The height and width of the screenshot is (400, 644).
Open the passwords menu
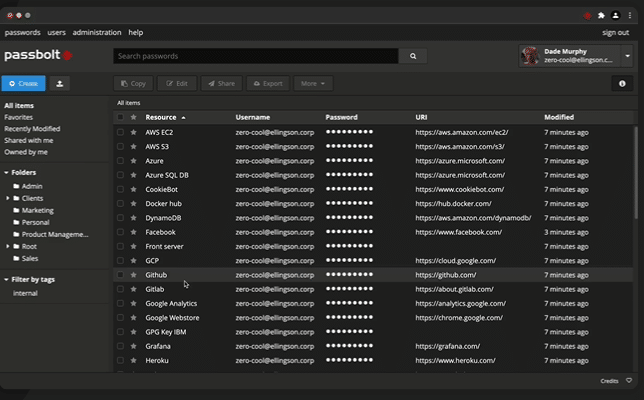pyautogui.click(x=23, y=32)
